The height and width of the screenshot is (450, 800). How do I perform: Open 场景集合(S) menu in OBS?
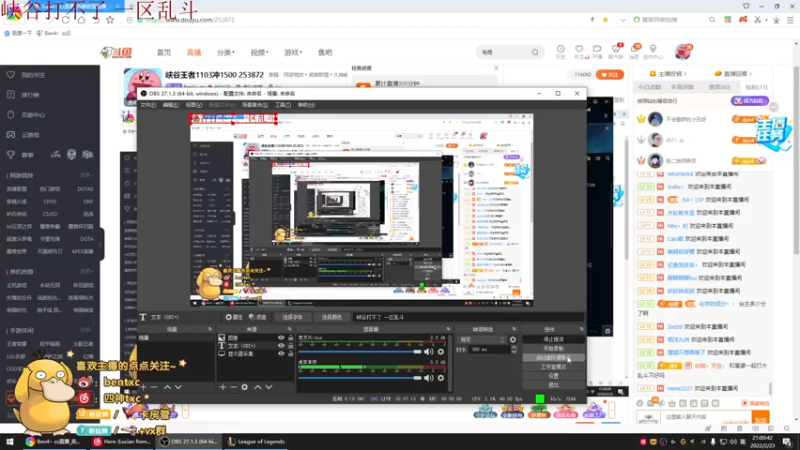point(255,105)
